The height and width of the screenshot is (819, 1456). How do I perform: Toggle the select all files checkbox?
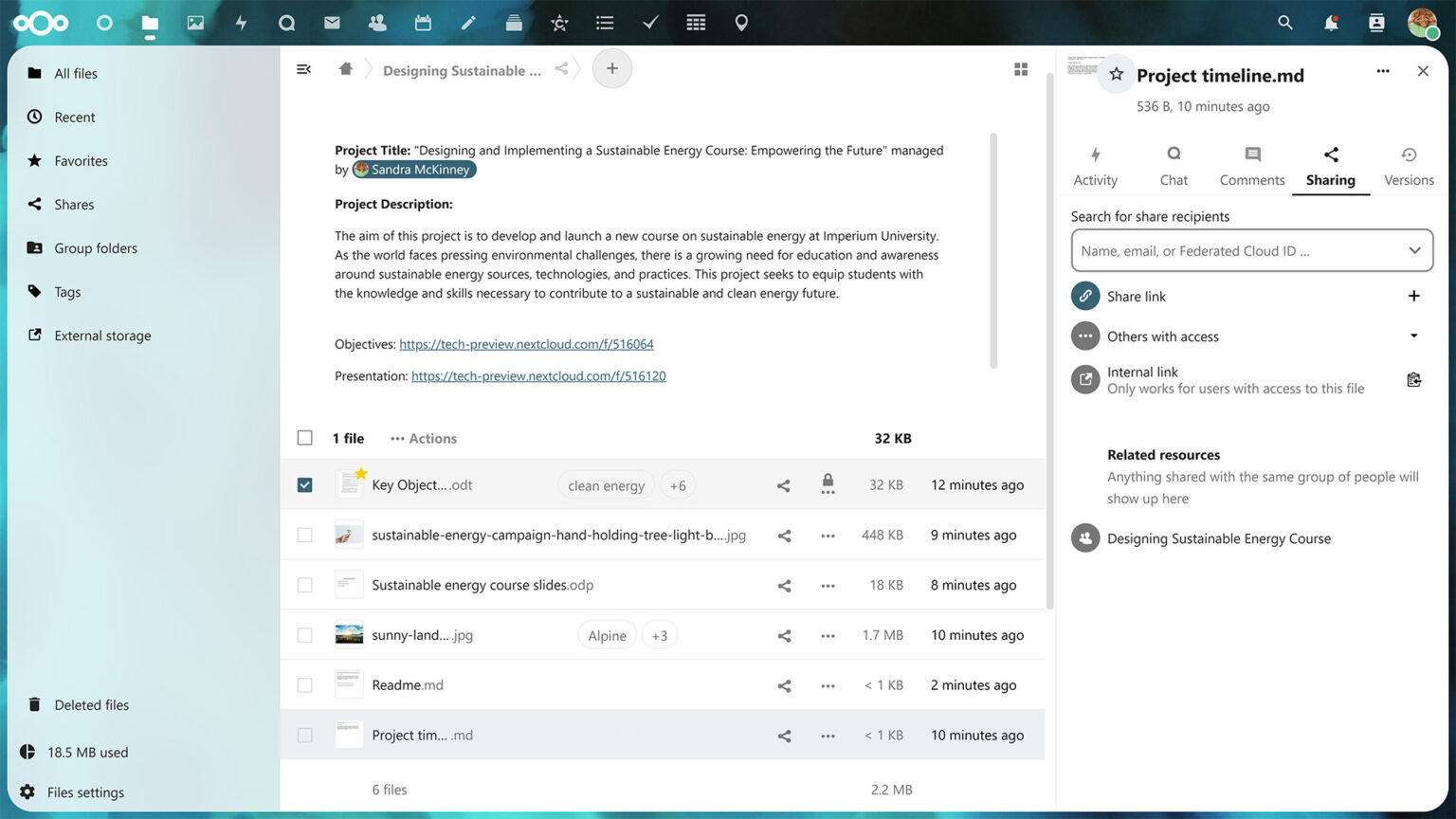(x=304, y=438)
